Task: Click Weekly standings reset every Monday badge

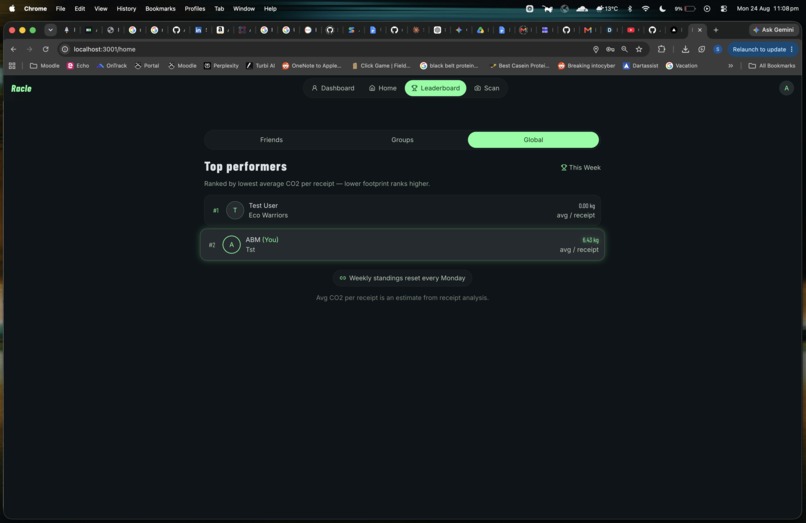Action: pyautogui.click(x=402, y=278)
